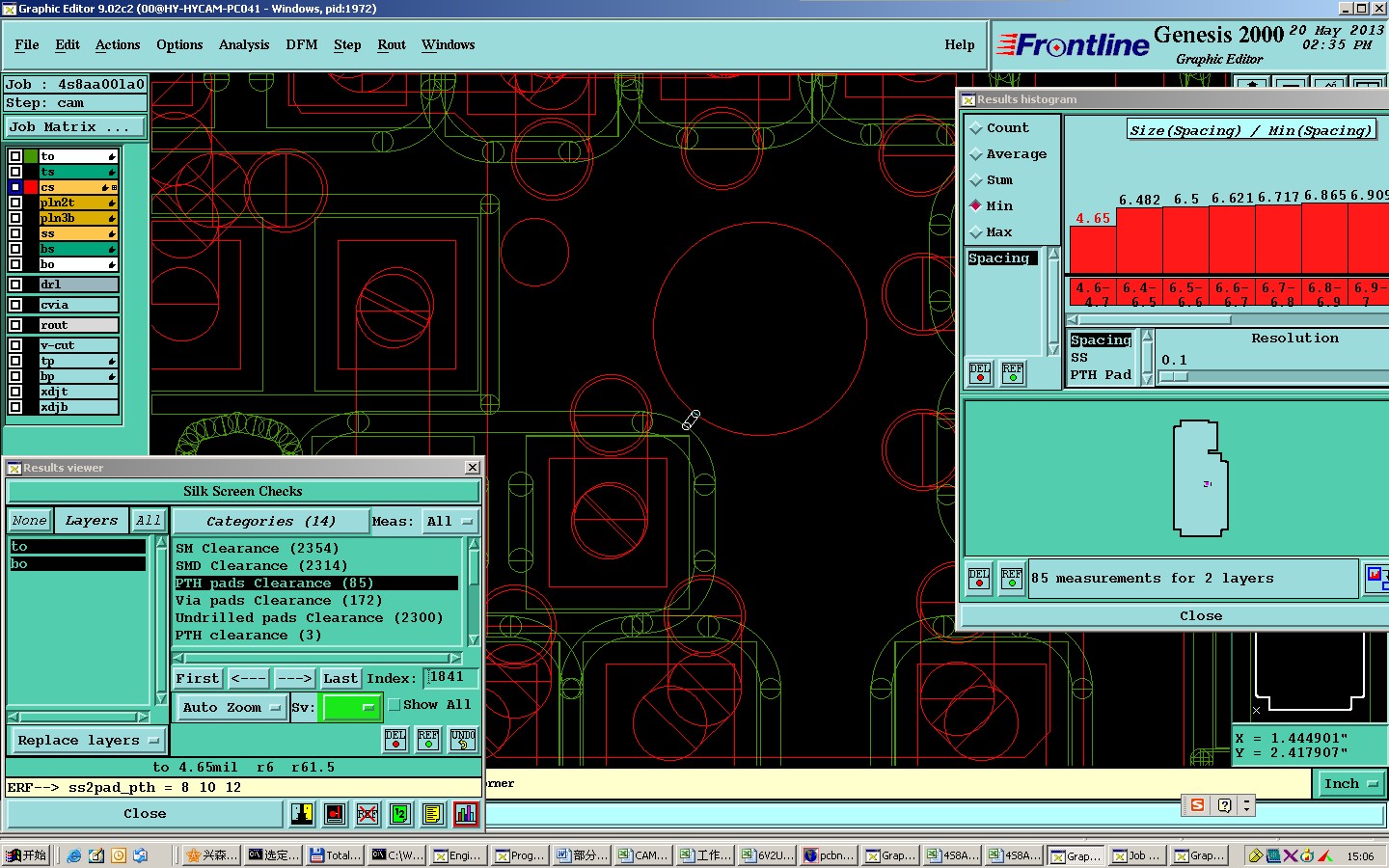Viewport: 1389px width, 868px height.
Task: Open the DFM menu
Action: click(301, 45)
